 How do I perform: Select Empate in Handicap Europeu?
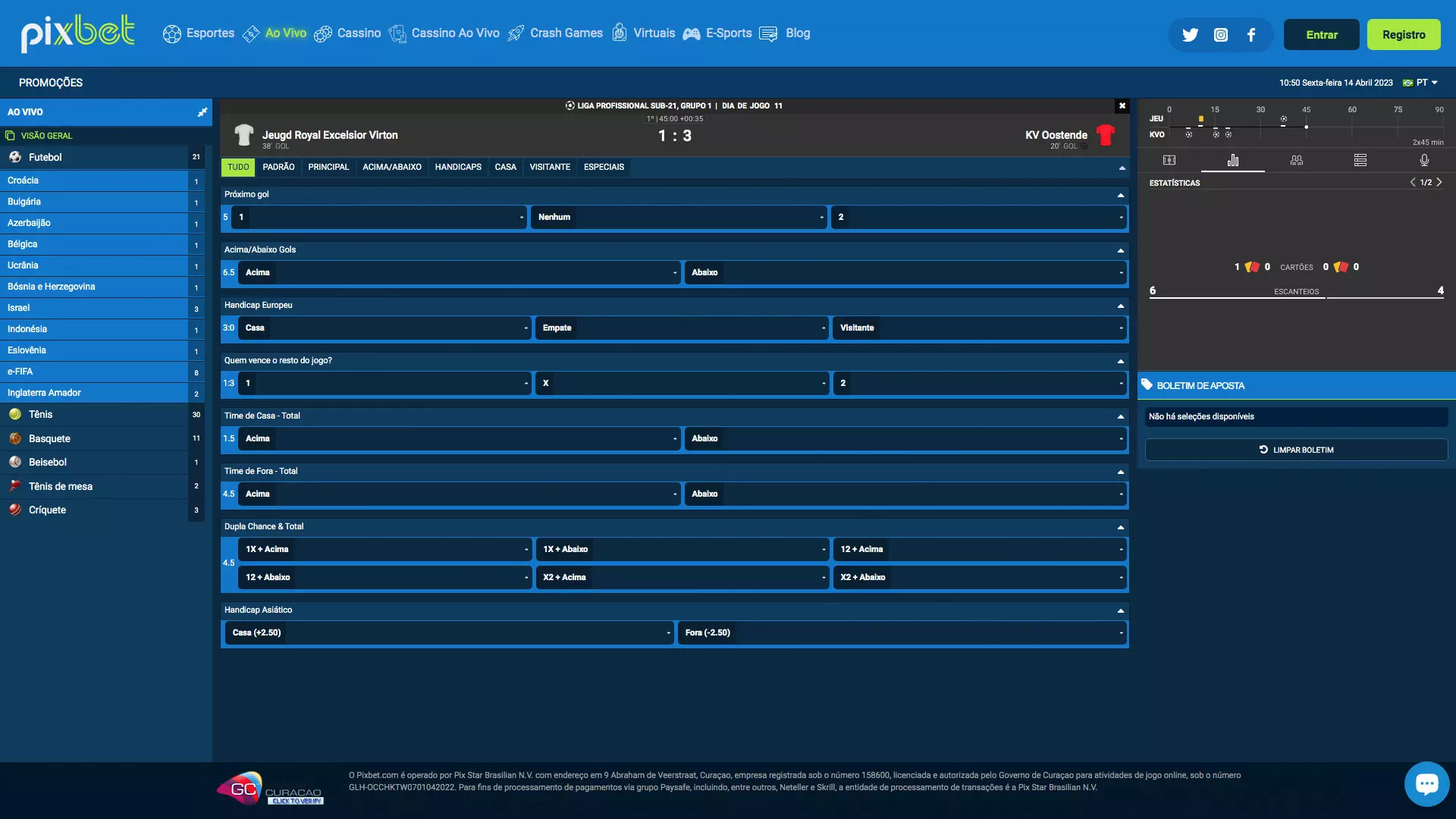682,328
